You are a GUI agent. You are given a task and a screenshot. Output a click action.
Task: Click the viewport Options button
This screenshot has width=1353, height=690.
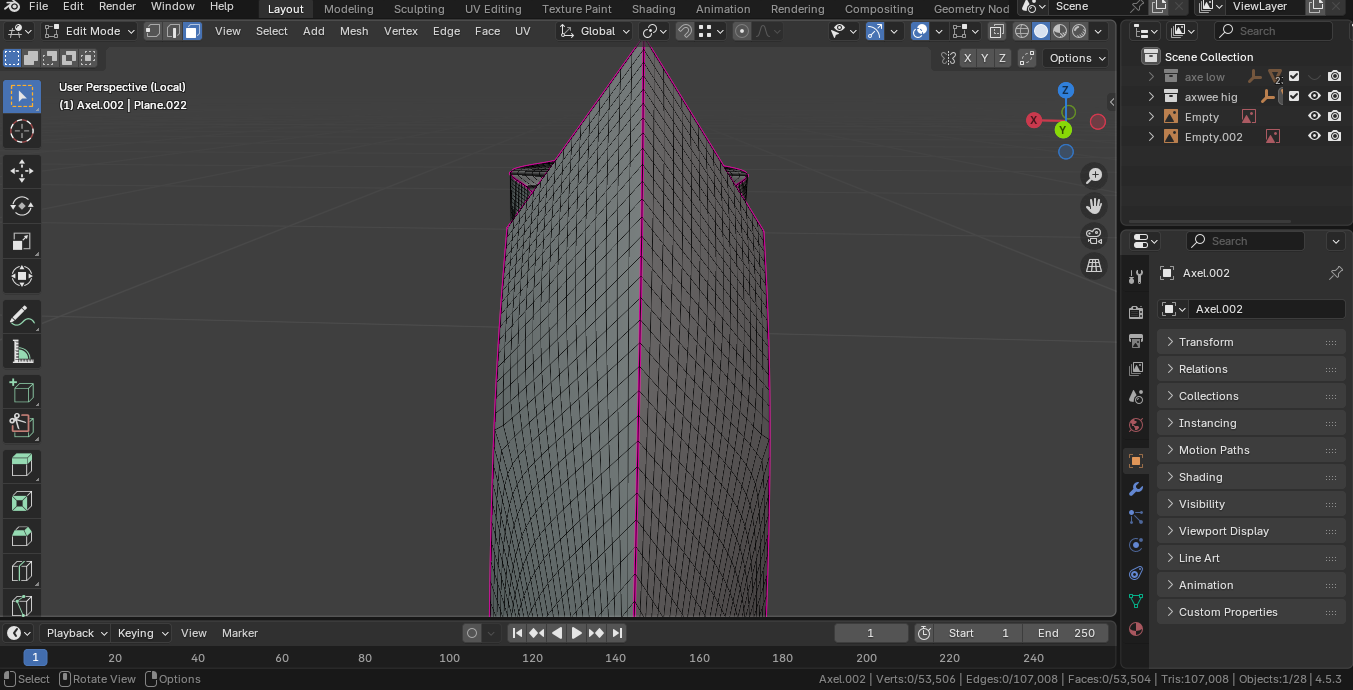(1076, 58)
